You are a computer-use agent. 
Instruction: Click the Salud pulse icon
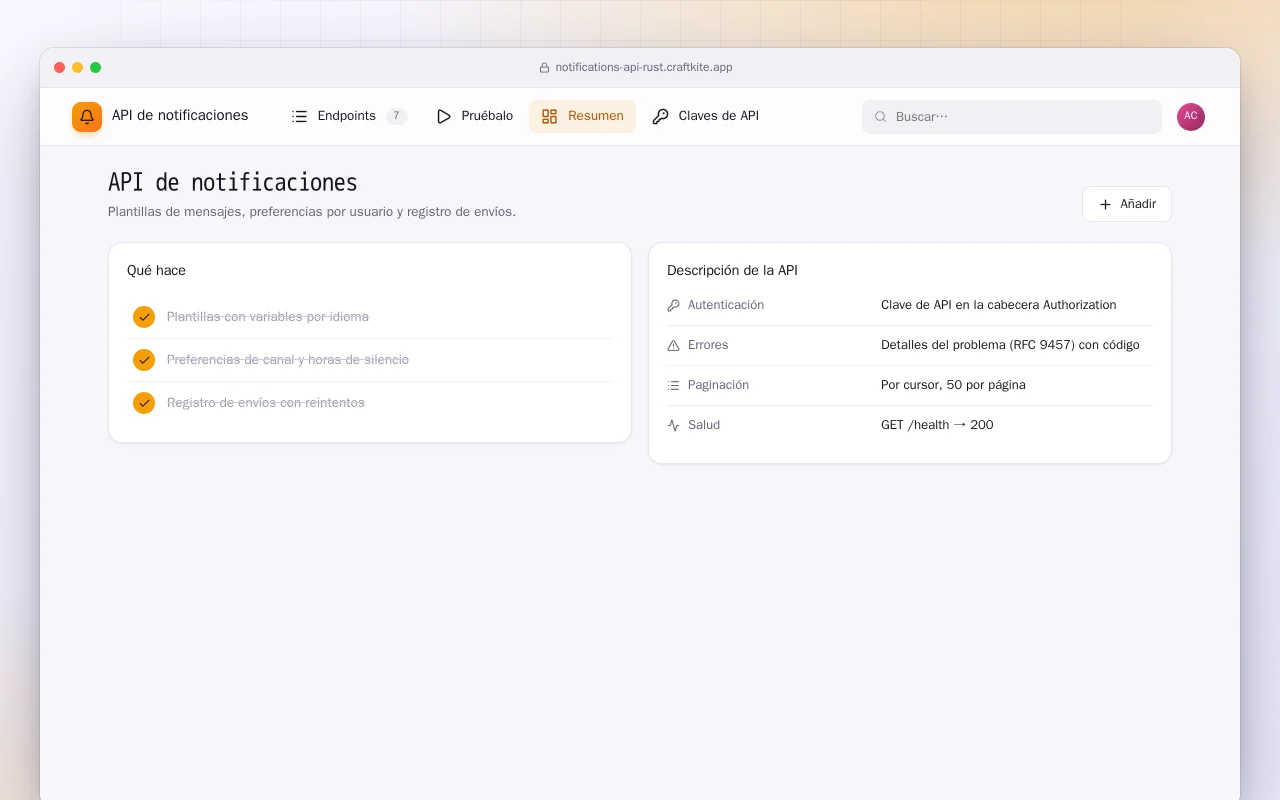pos(673,425)
